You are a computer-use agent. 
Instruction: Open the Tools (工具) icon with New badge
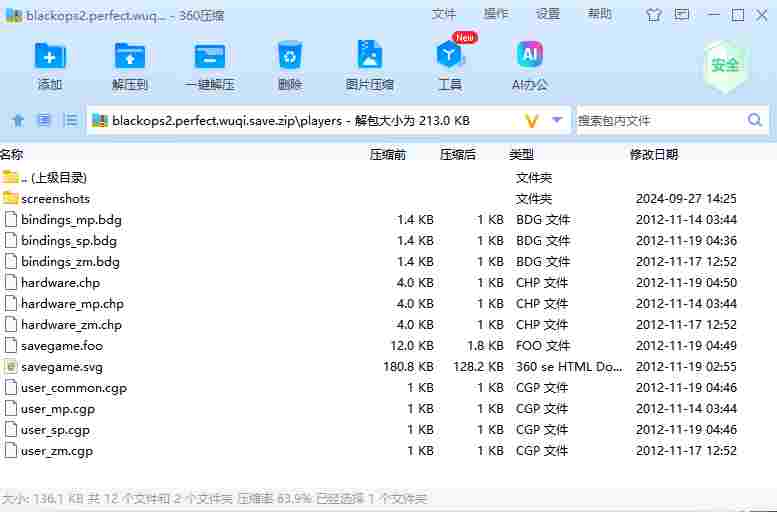click(449, 54)
